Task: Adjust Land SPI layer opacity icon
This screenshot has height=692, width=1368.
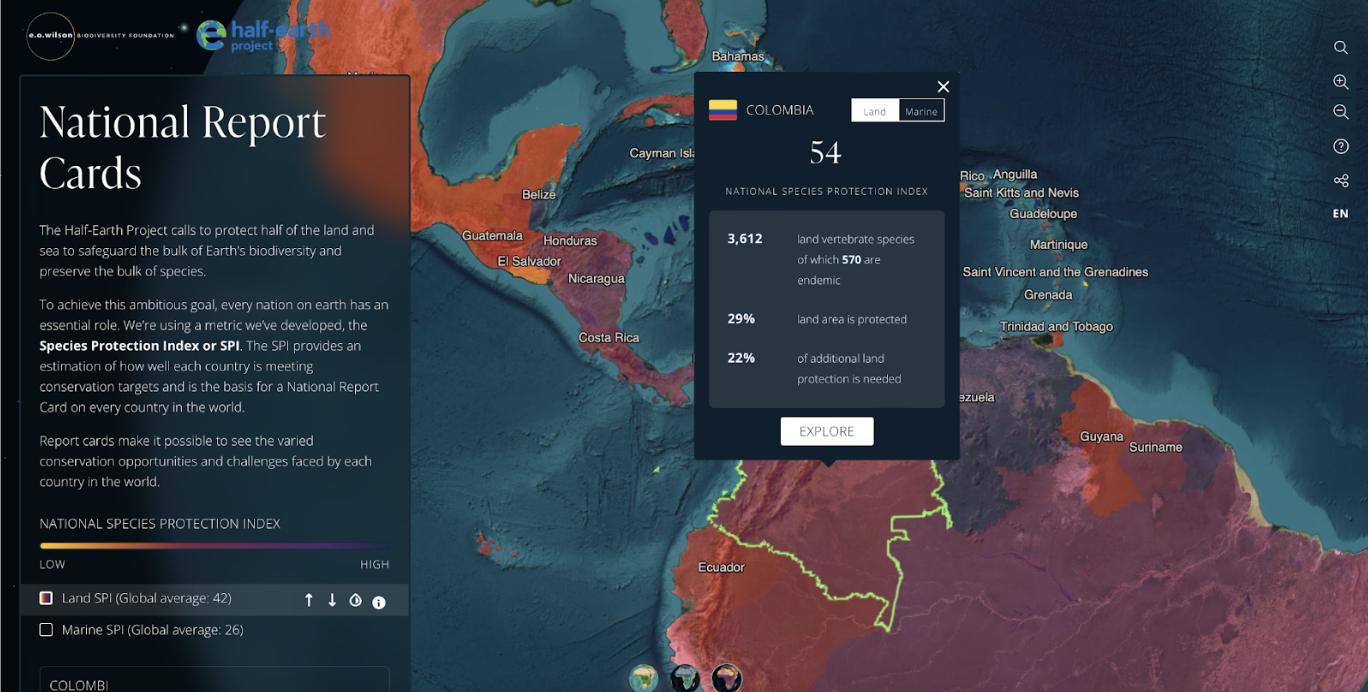Action: [x=355, y=600]
